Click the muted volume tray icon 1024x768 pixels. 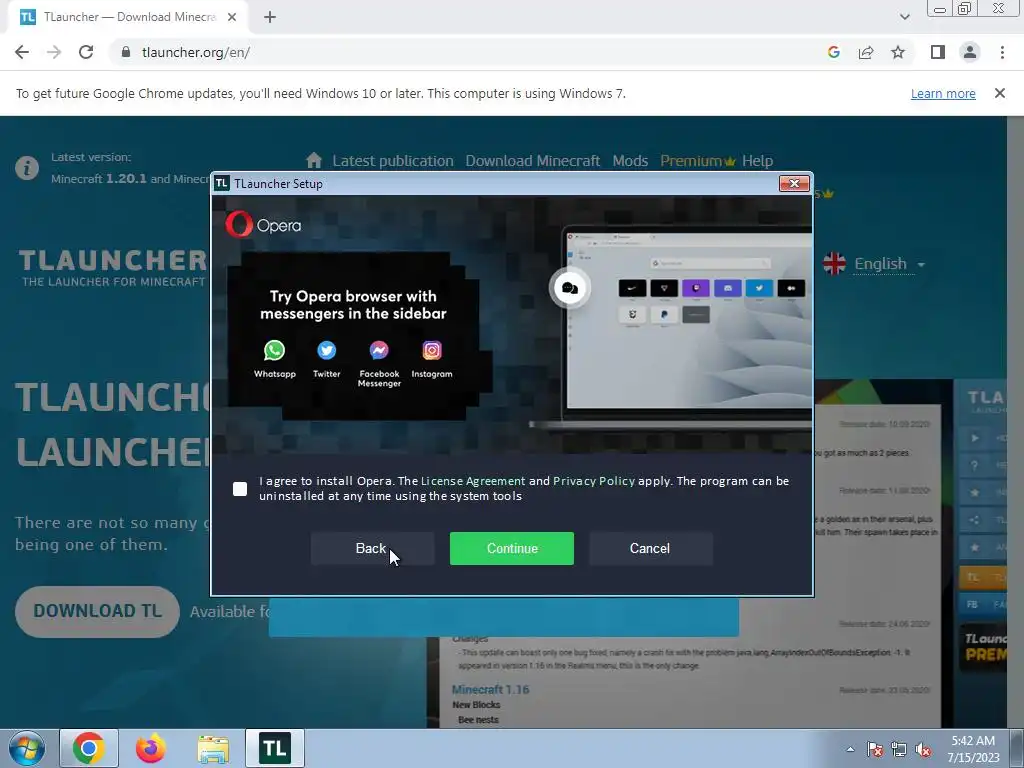click(x=923, y=750)
